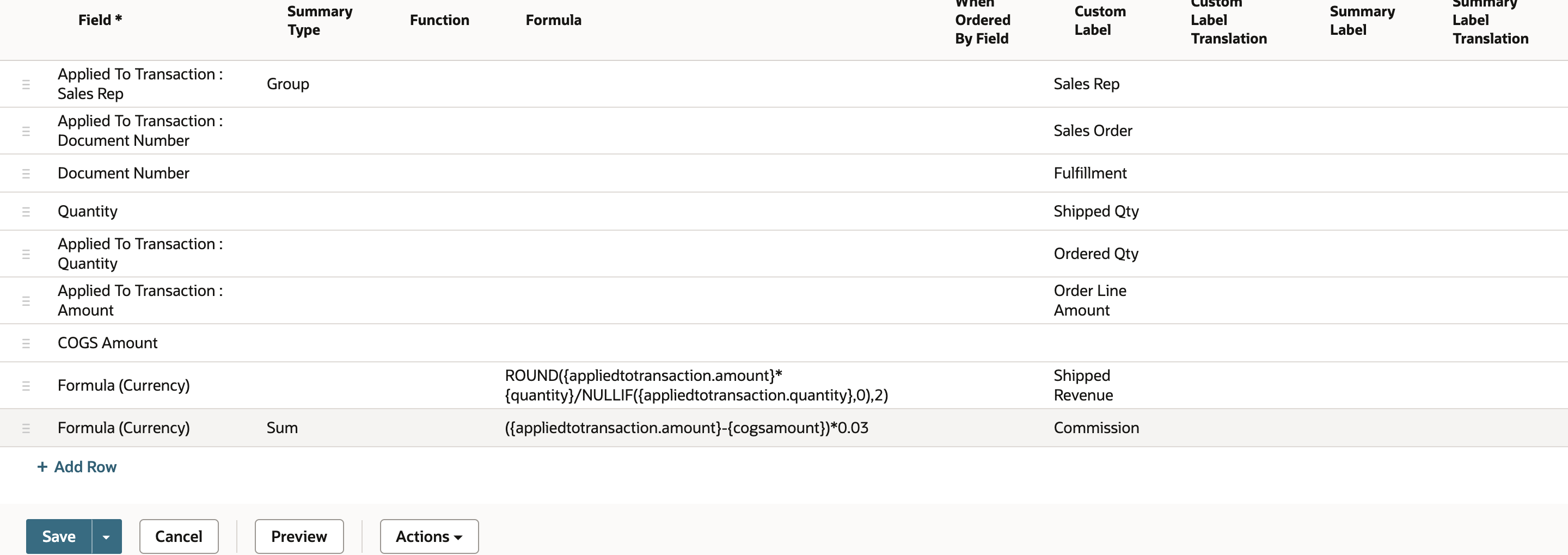The height and width of the screenshot is (555, 1568).
Task: Click the Group summary type cell
Action: point(288,84)
